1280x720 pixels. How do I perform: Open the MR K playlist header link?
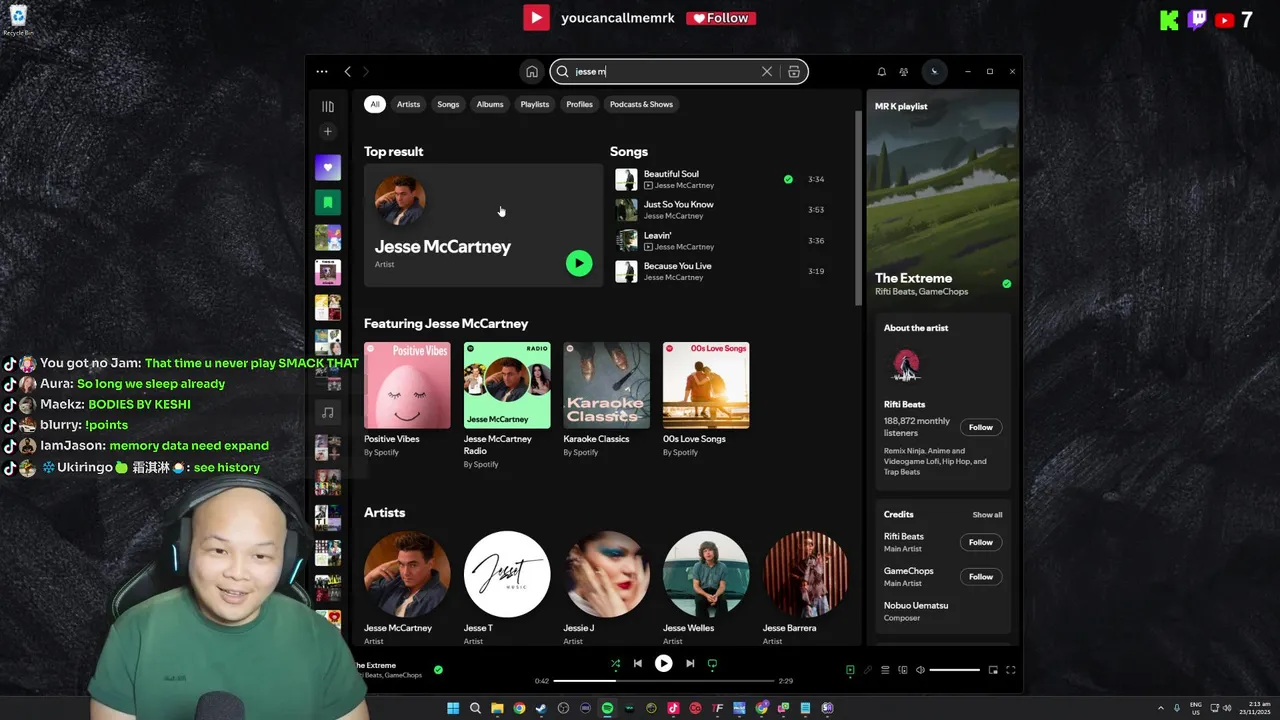[901, 106]
